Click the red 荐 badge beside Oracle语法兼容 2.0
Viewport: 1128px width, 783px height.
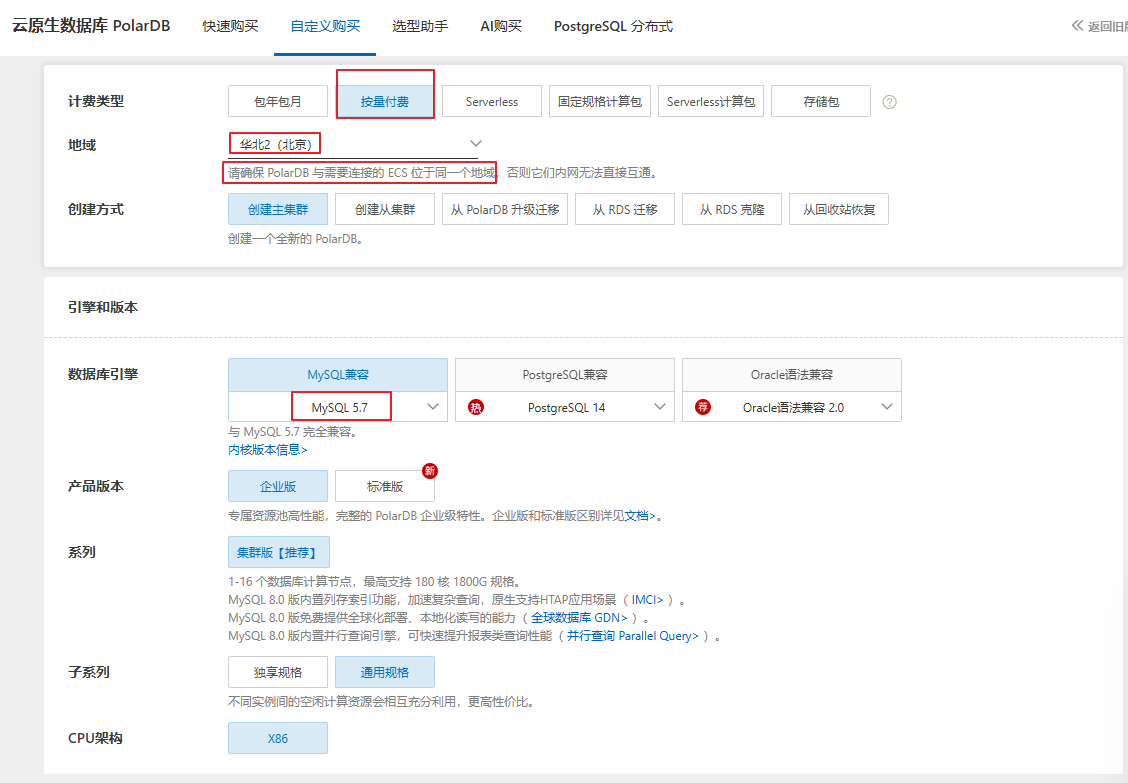(703, 407)
